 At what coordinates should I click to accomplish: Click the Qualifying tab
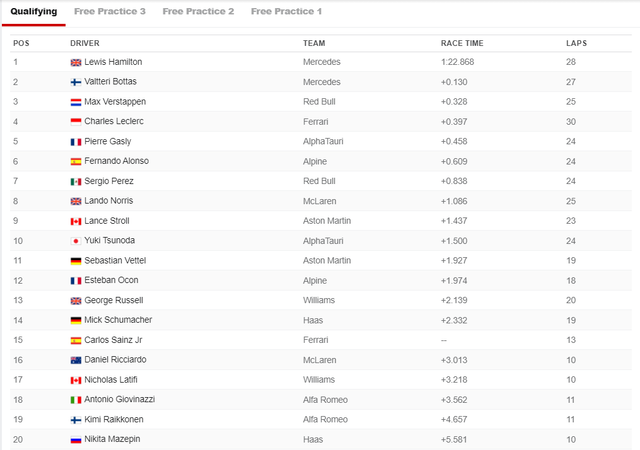(34, 11)
